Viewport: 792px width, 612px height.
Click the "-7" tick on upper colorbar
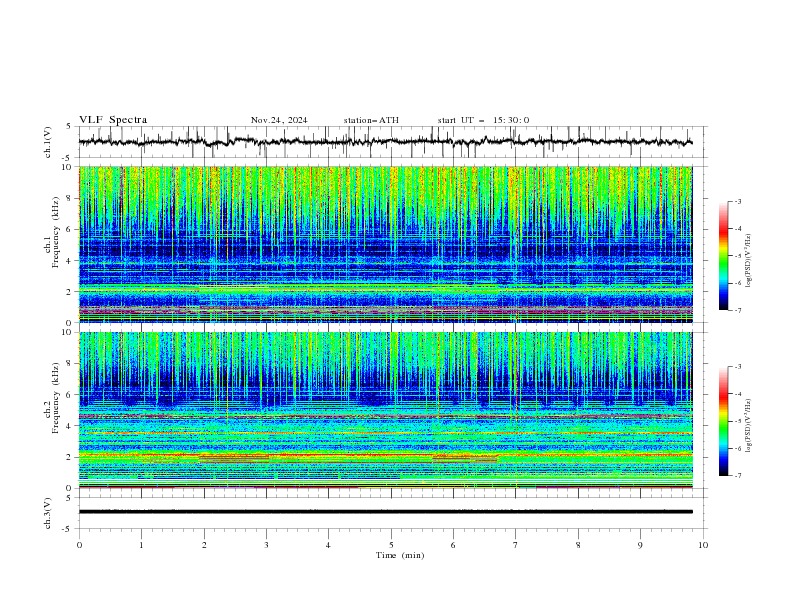coord(738,310)
